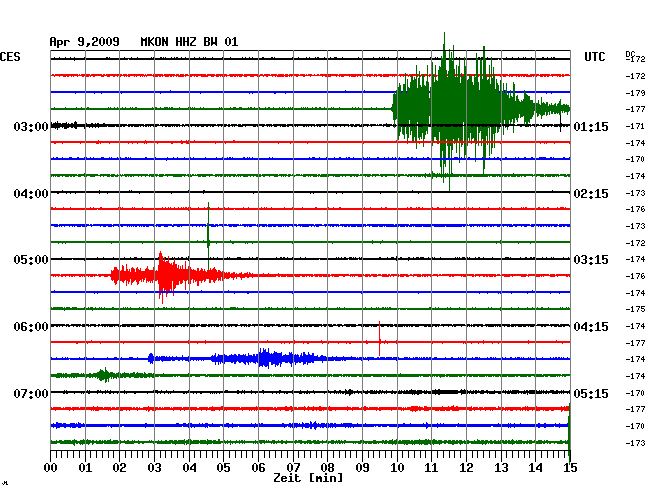Click the "05:15" UTC time label
Image resolution: width=650 pixels, height=494 pixels.
[591, 393]
